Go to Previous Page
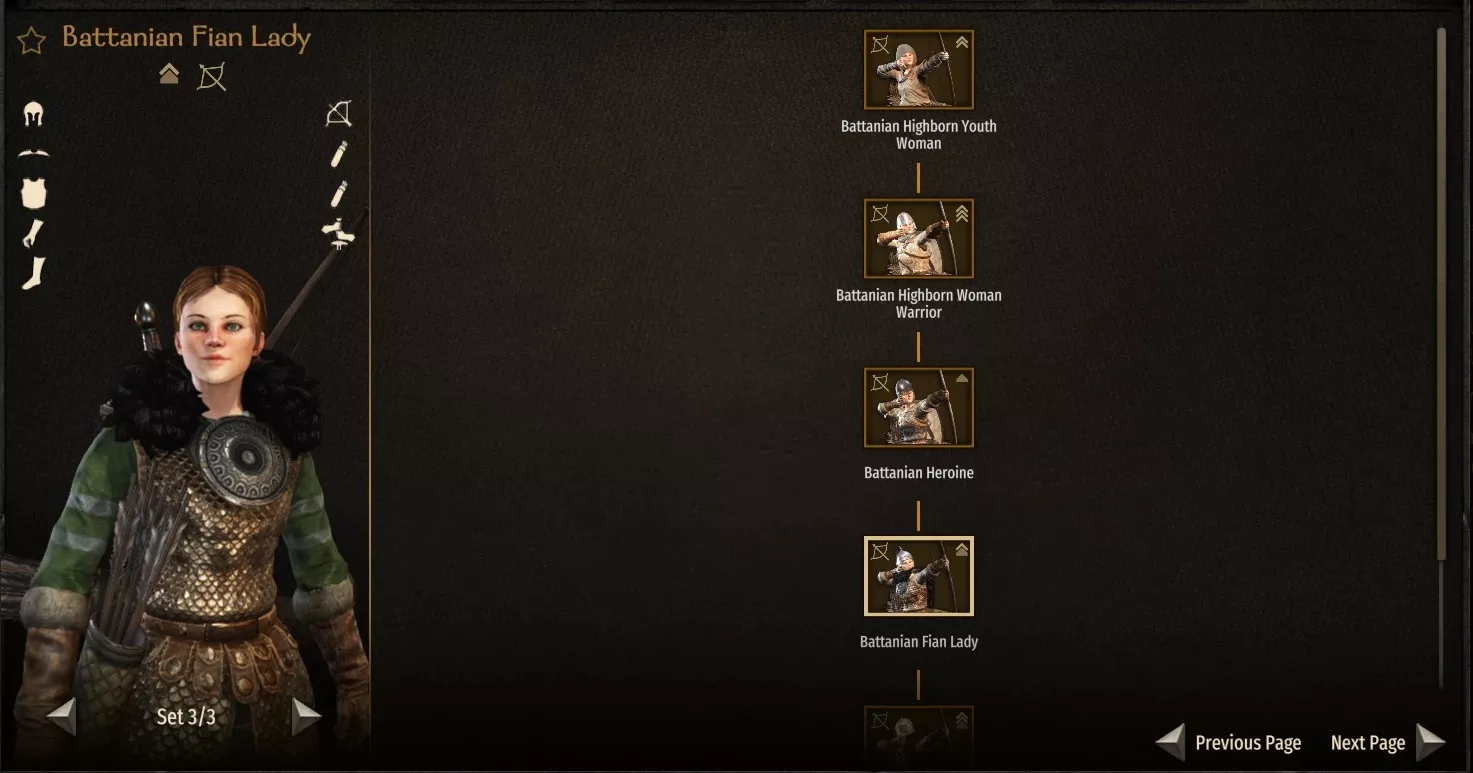This screenshot has height=773, width=1473. point(1230,742)
